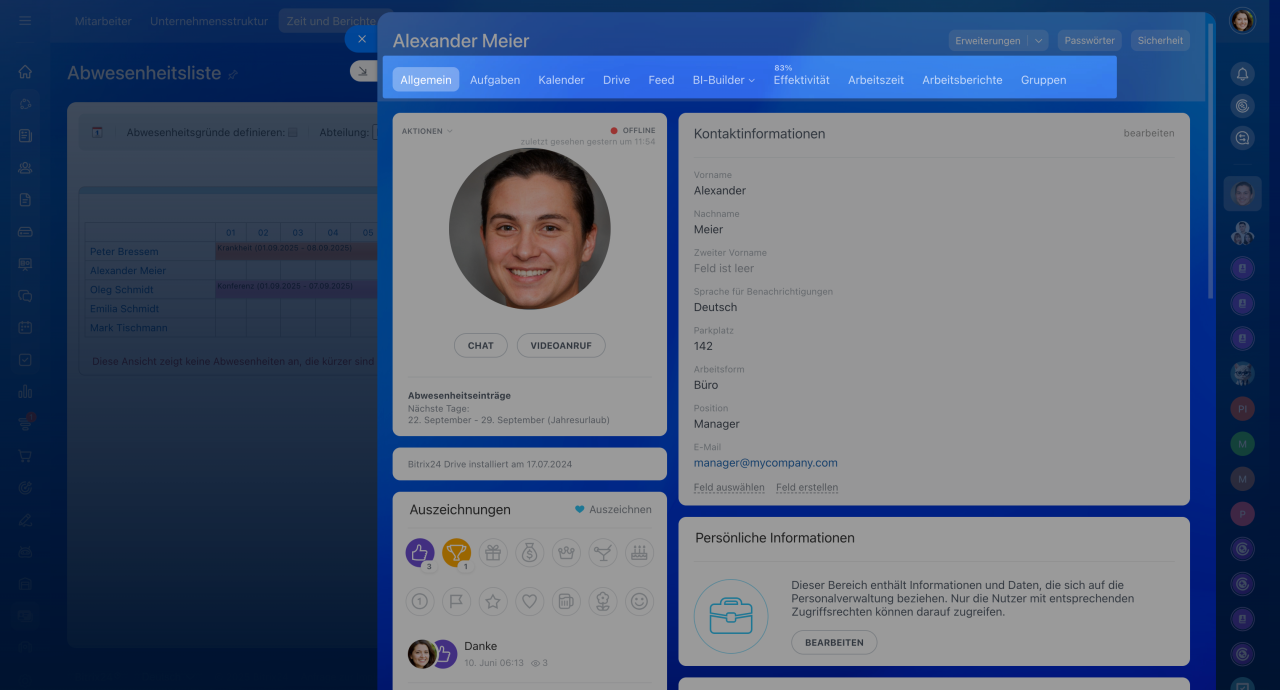1280x690 pixels.
Task: Switch to the Aufgaben tab
Action: click(495, 80)
